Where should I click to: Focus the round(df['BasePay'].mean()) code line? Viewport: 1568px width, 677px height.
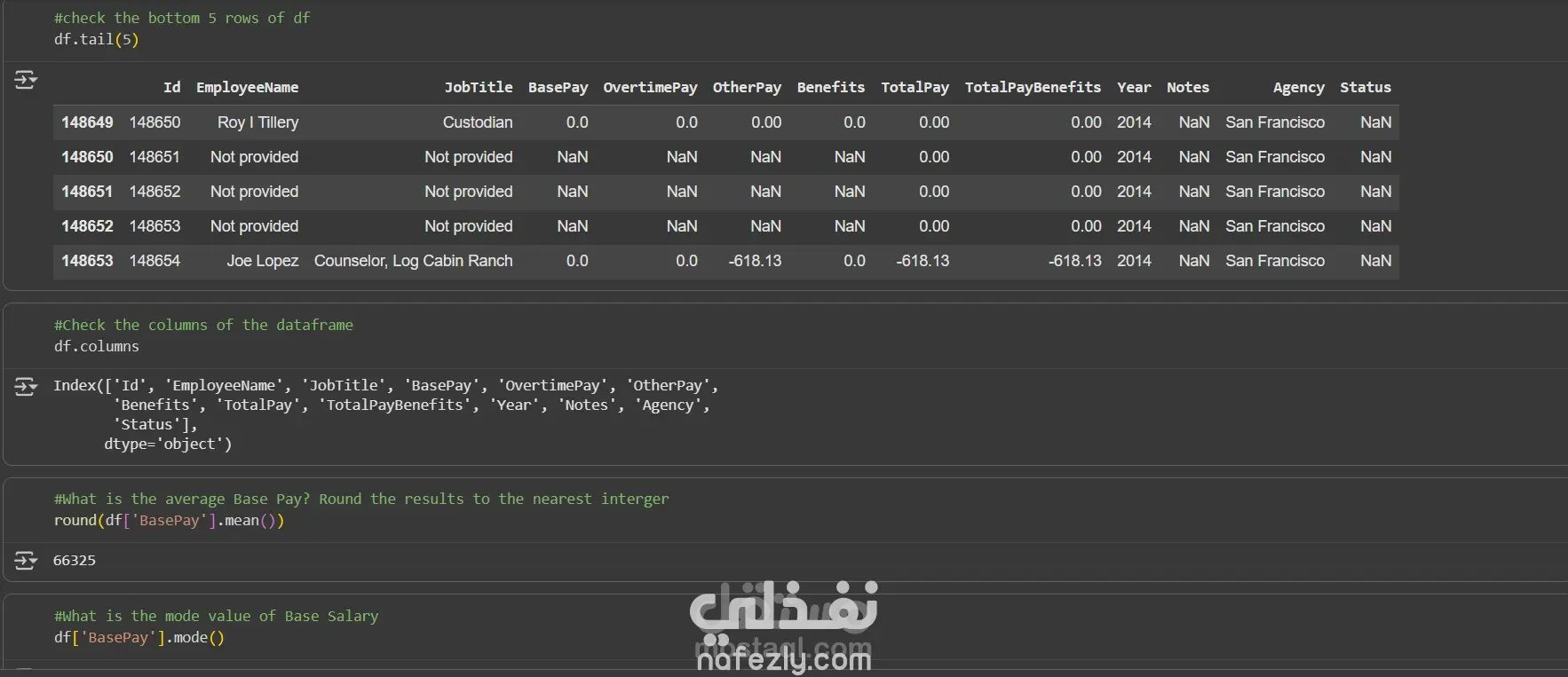pos(169,521)
